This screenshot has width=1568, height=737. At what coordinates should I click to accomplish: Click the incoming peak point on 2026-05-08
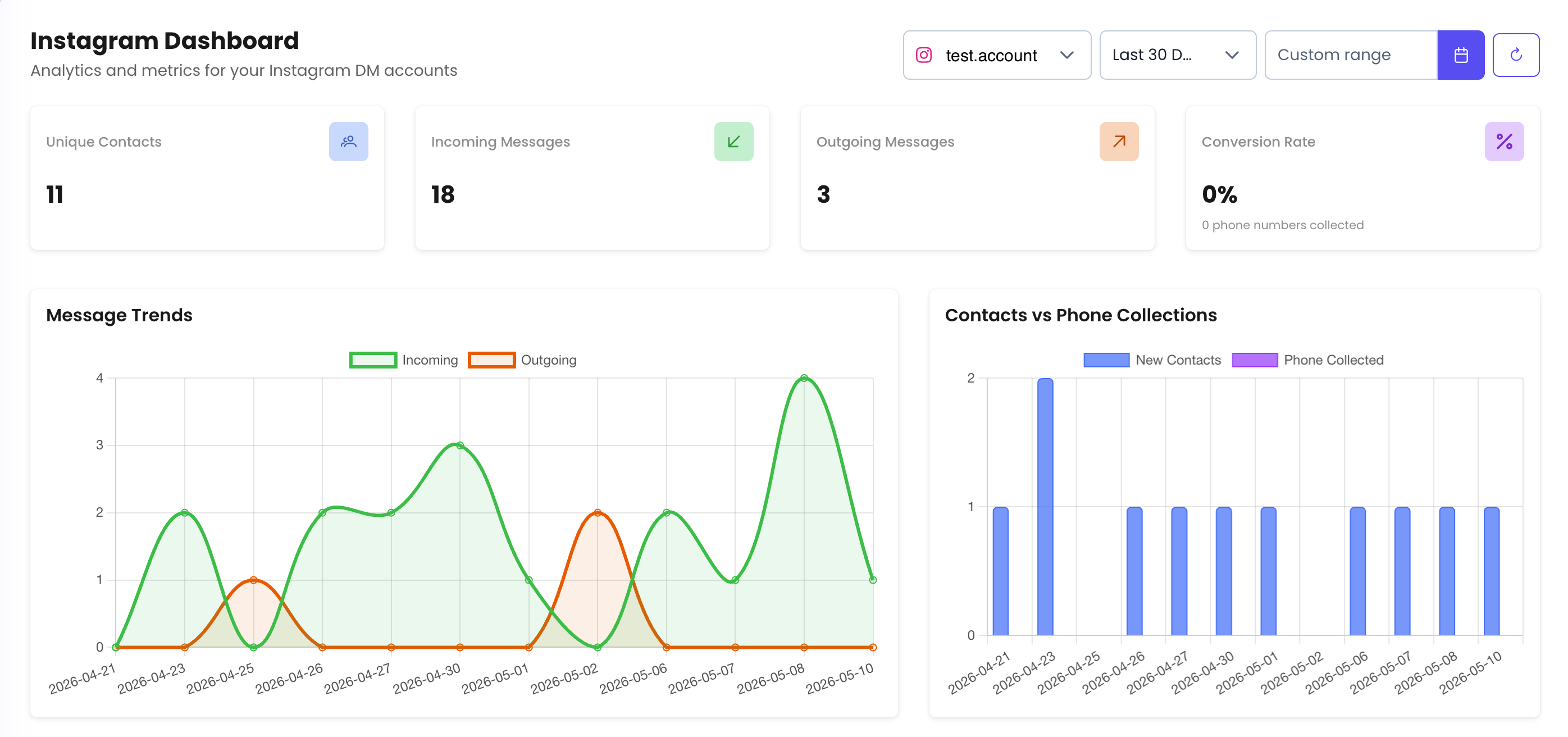click(804, 378)
